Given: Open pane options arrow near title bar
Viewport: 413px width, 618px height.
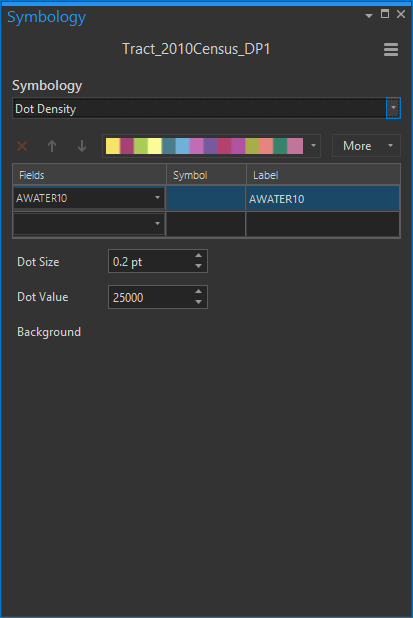Looking at the screenshot, I should tap(369, 16).
